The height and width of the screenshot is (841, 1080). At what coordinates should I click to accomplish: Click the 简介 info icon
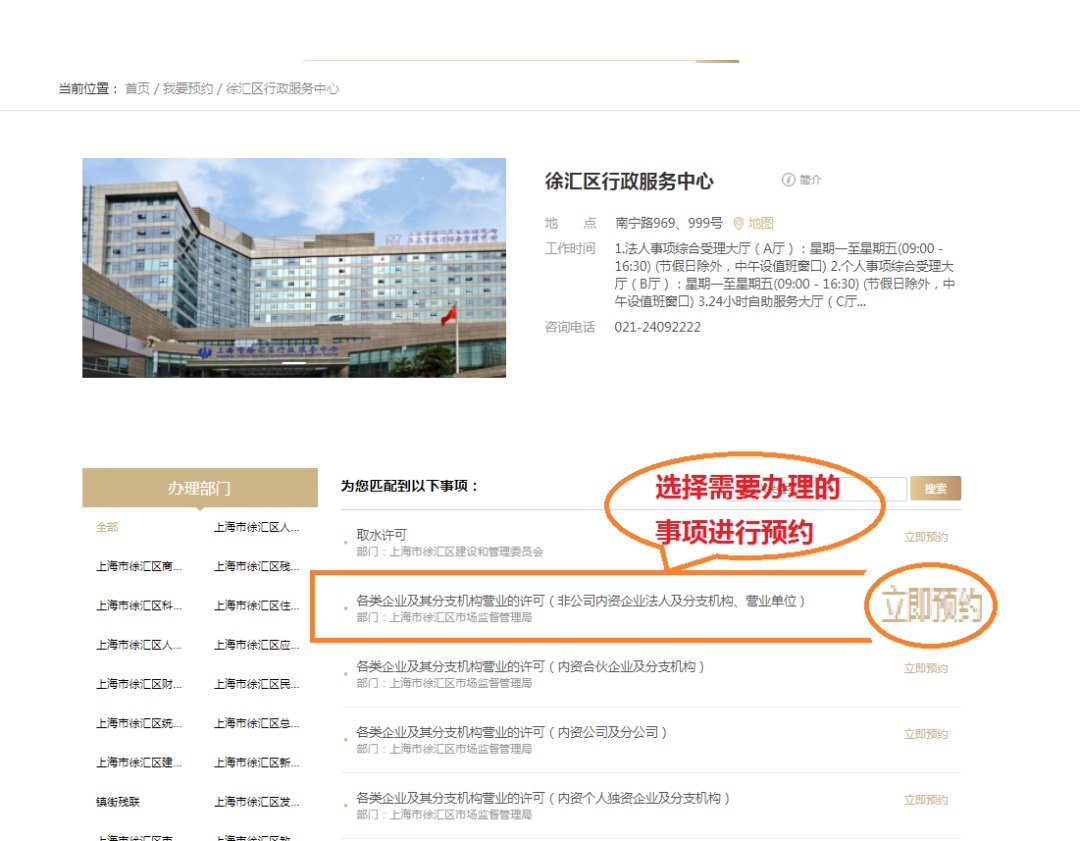(x=788, y=180)
